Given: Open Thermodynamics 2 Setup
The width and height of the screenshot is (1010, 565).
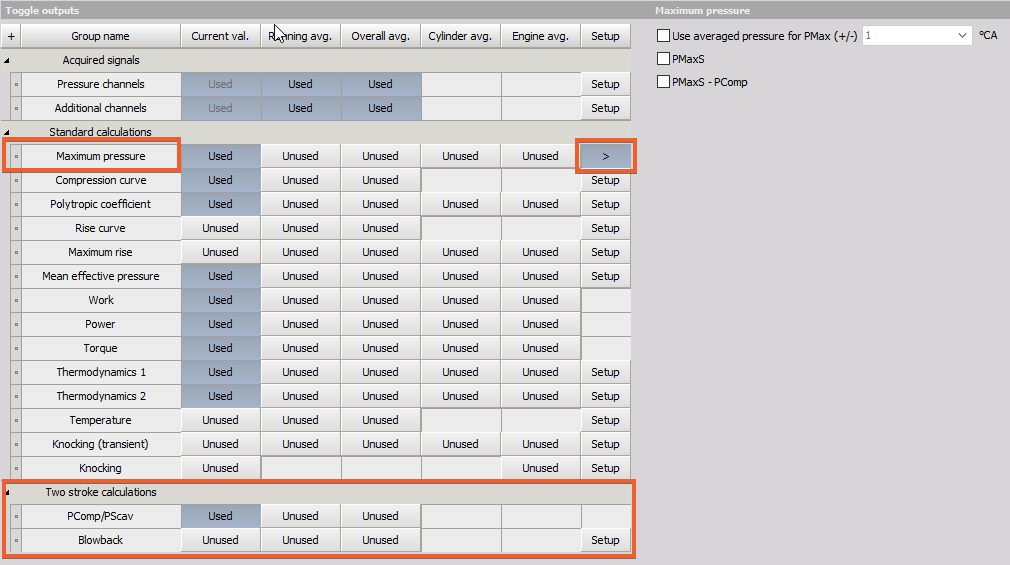Looking at the screenshot, I should tap(605, 396).
